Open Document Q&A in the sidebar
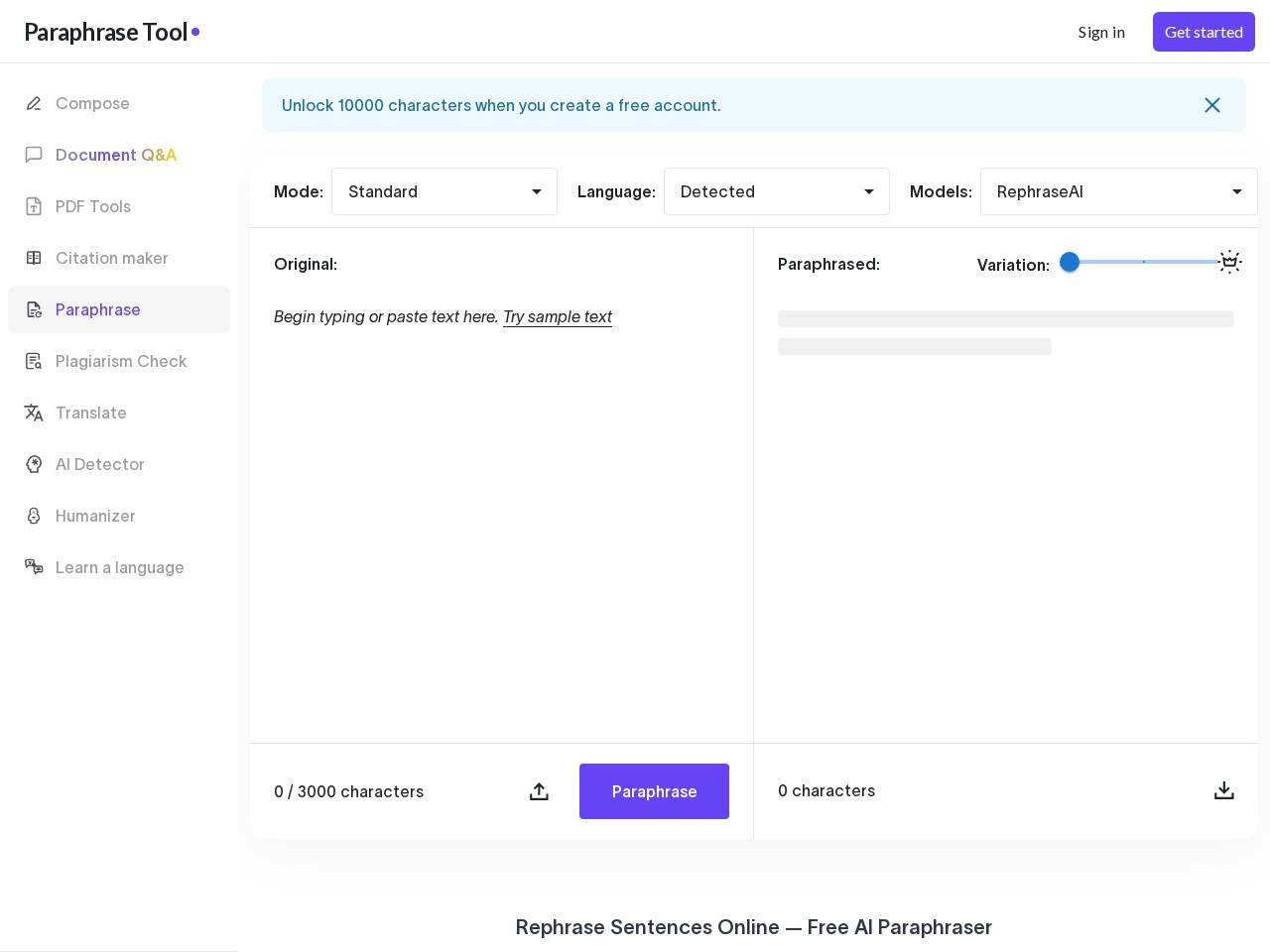This screenshot has width=1270, height=952. coord(119,155)
